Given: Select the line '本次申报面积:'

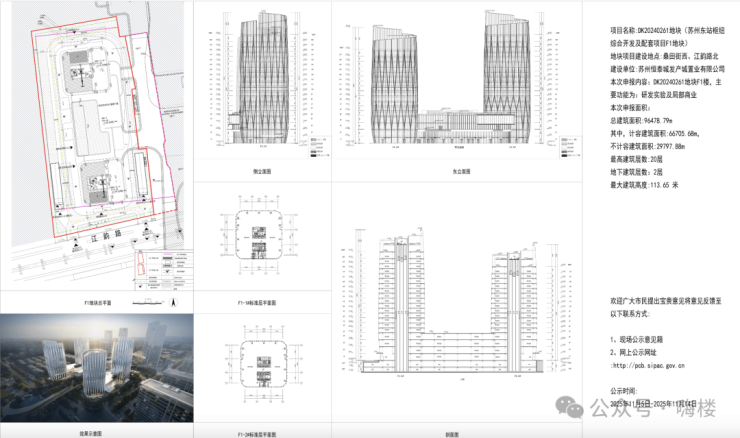Looking at the screenshot, I should (x=630, y=108).
